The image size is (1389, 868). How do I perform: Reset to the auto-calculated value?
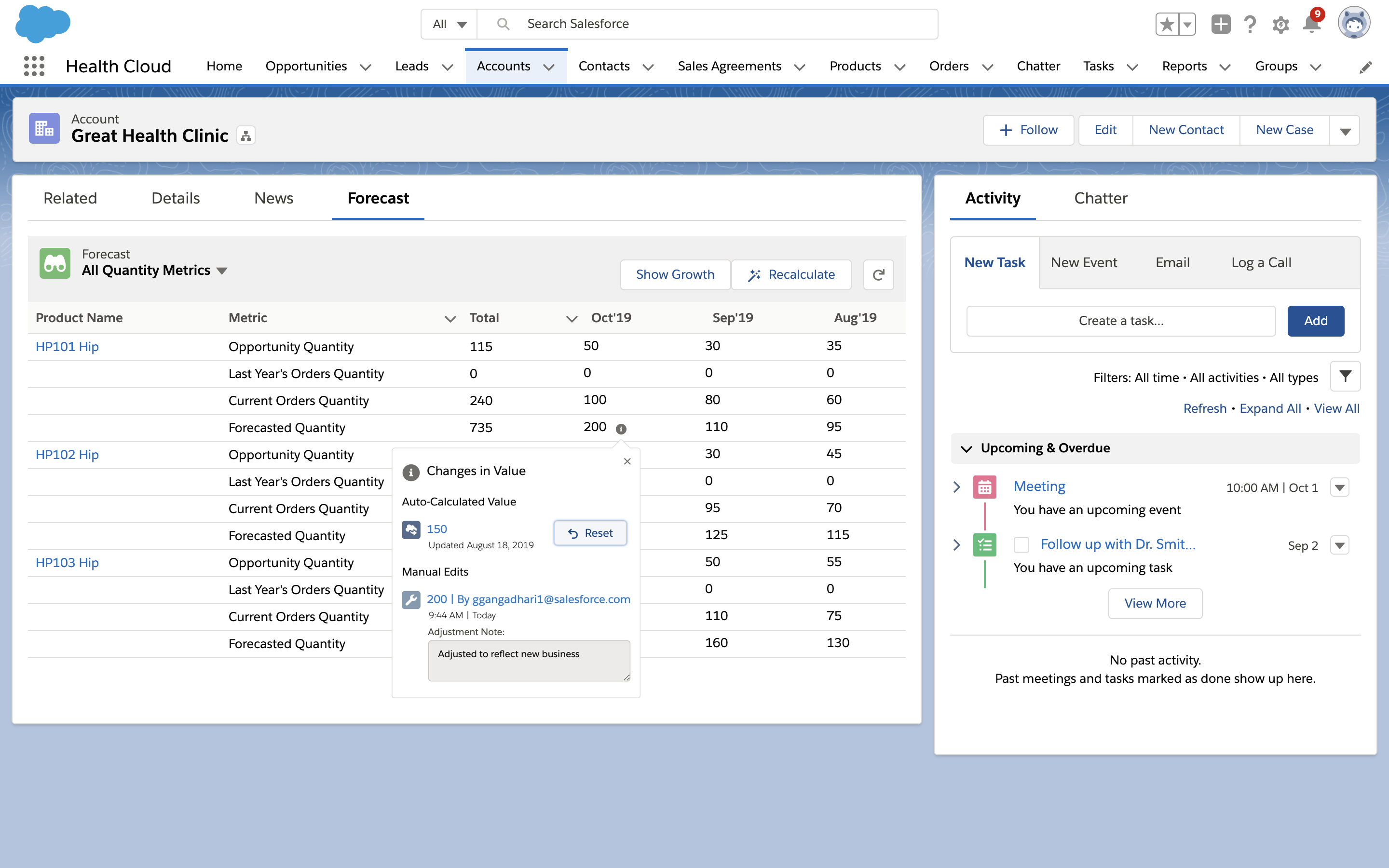point(590,533)
